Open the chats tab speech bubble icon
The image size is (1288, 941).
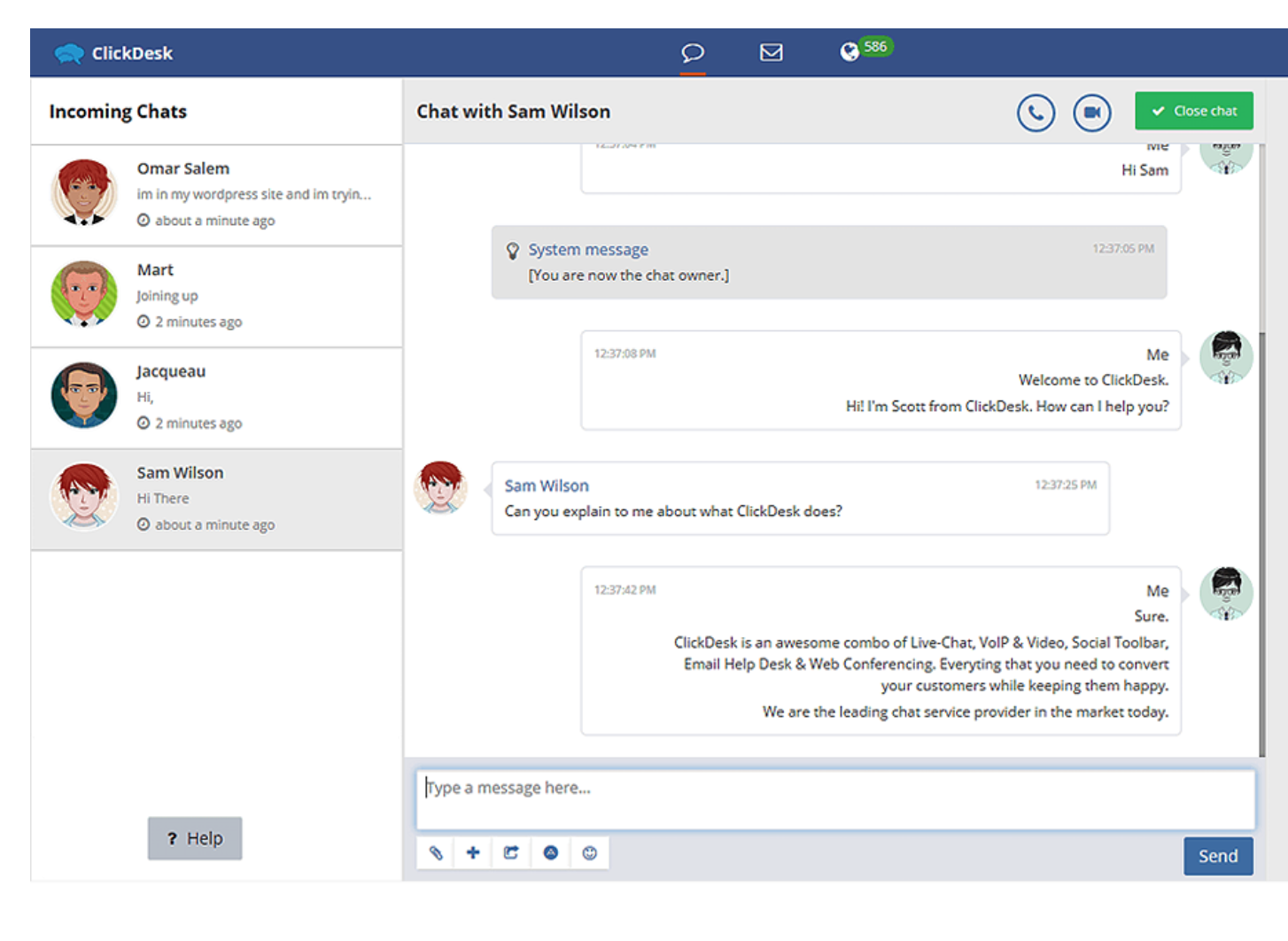coord(693,52)
